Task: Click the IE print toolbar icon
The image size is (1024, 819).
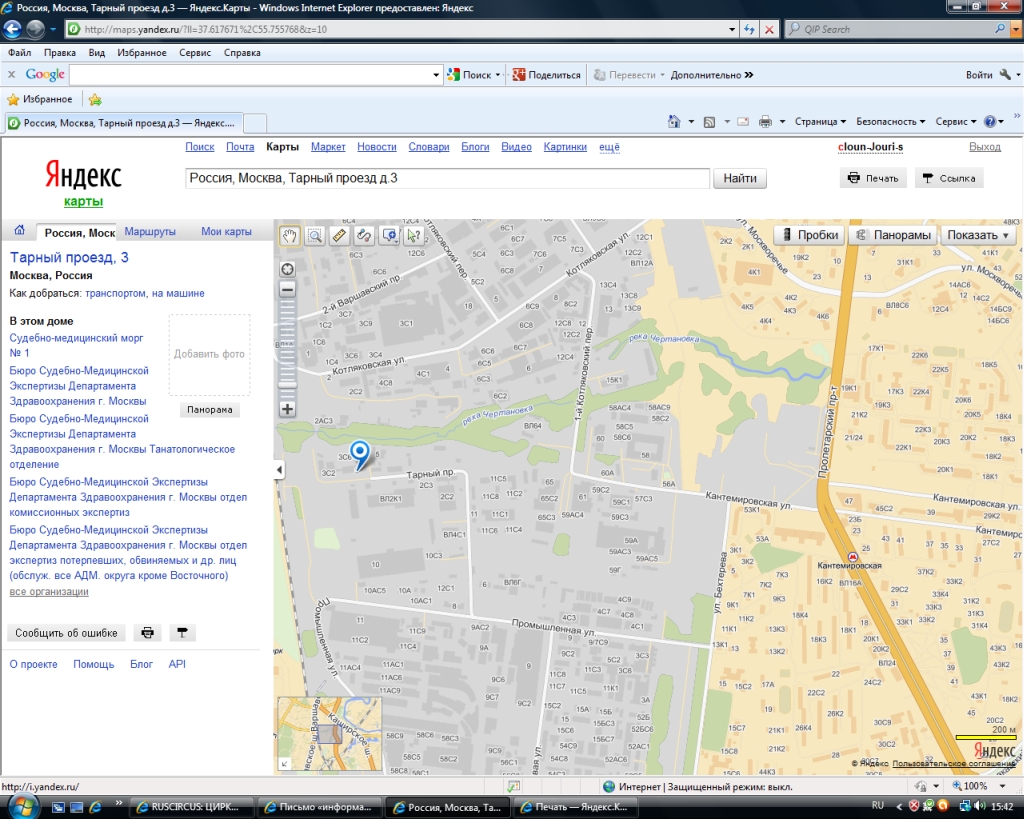Action: point(765,121)
